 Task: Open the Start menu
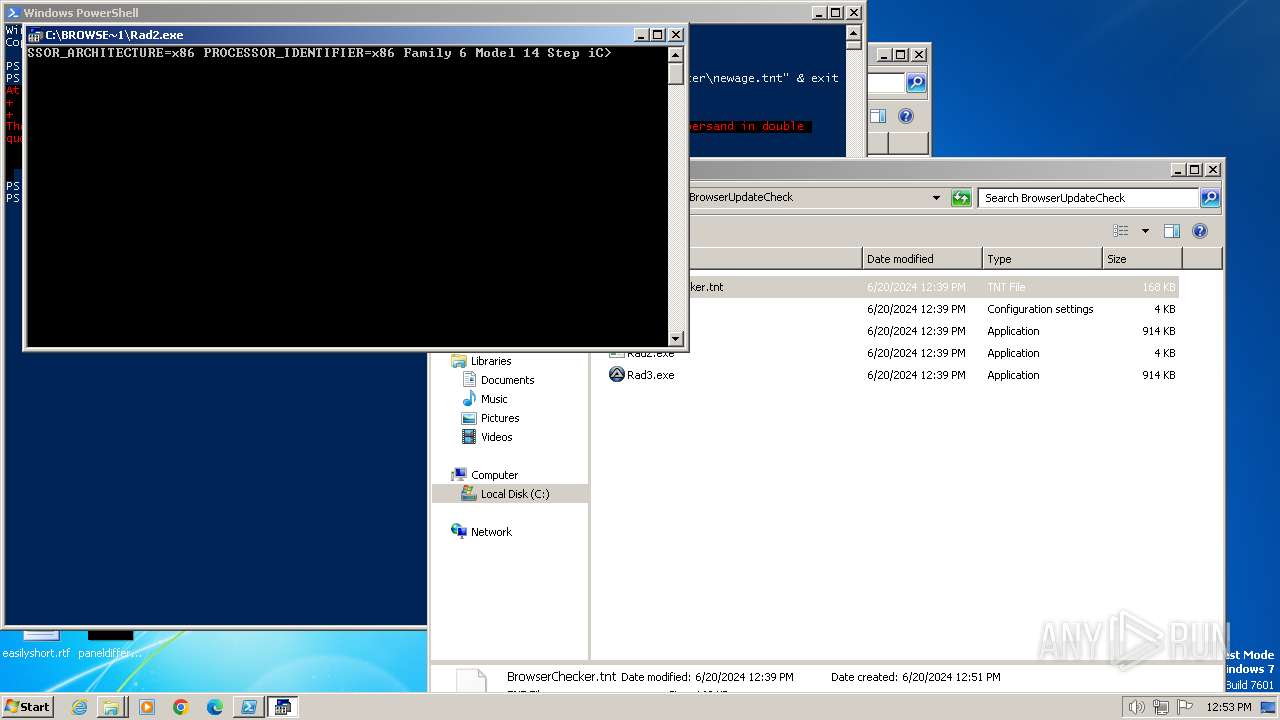tap(27, 706)
